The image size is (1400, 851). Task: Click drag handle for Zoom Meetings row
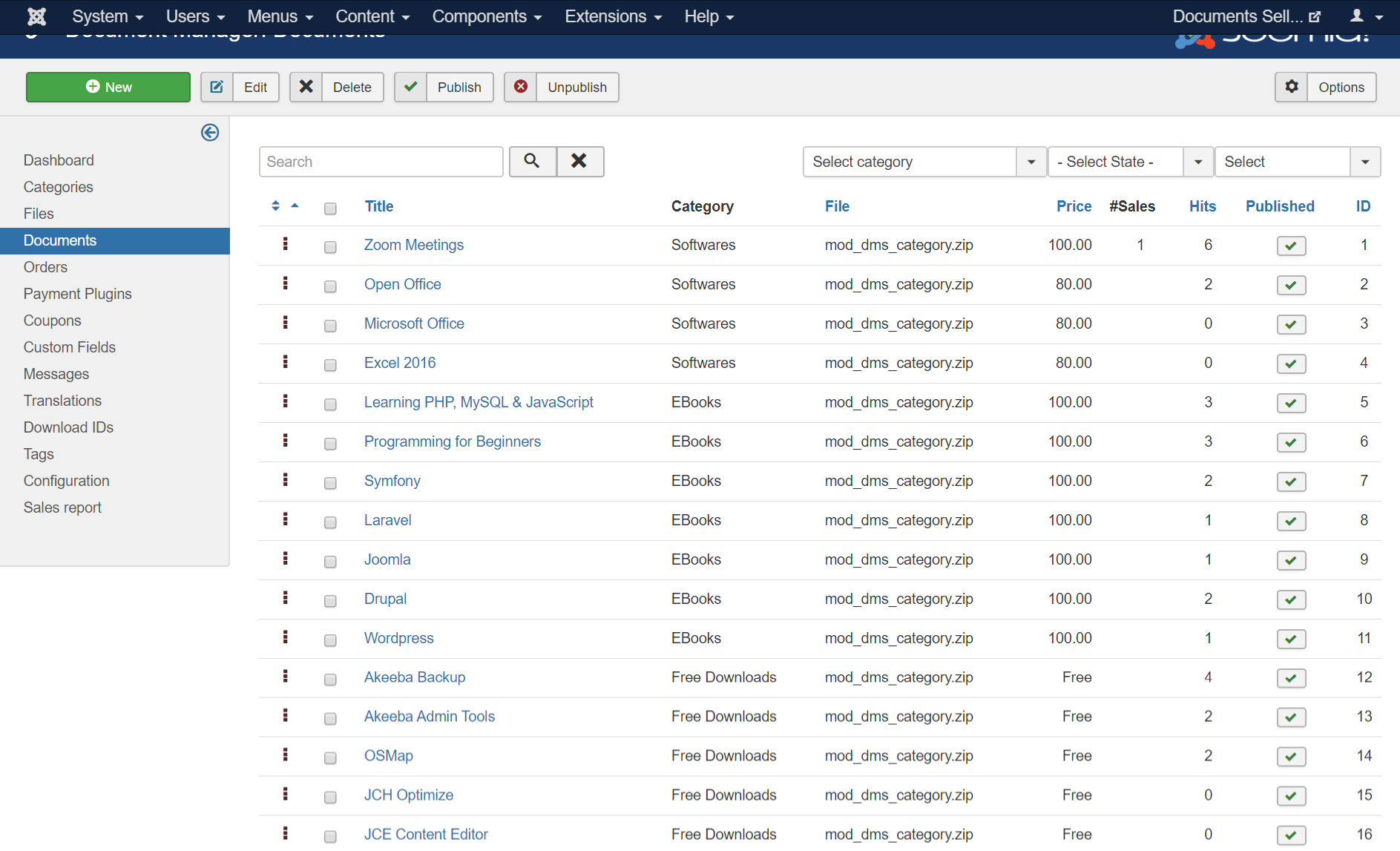point(285,244)
